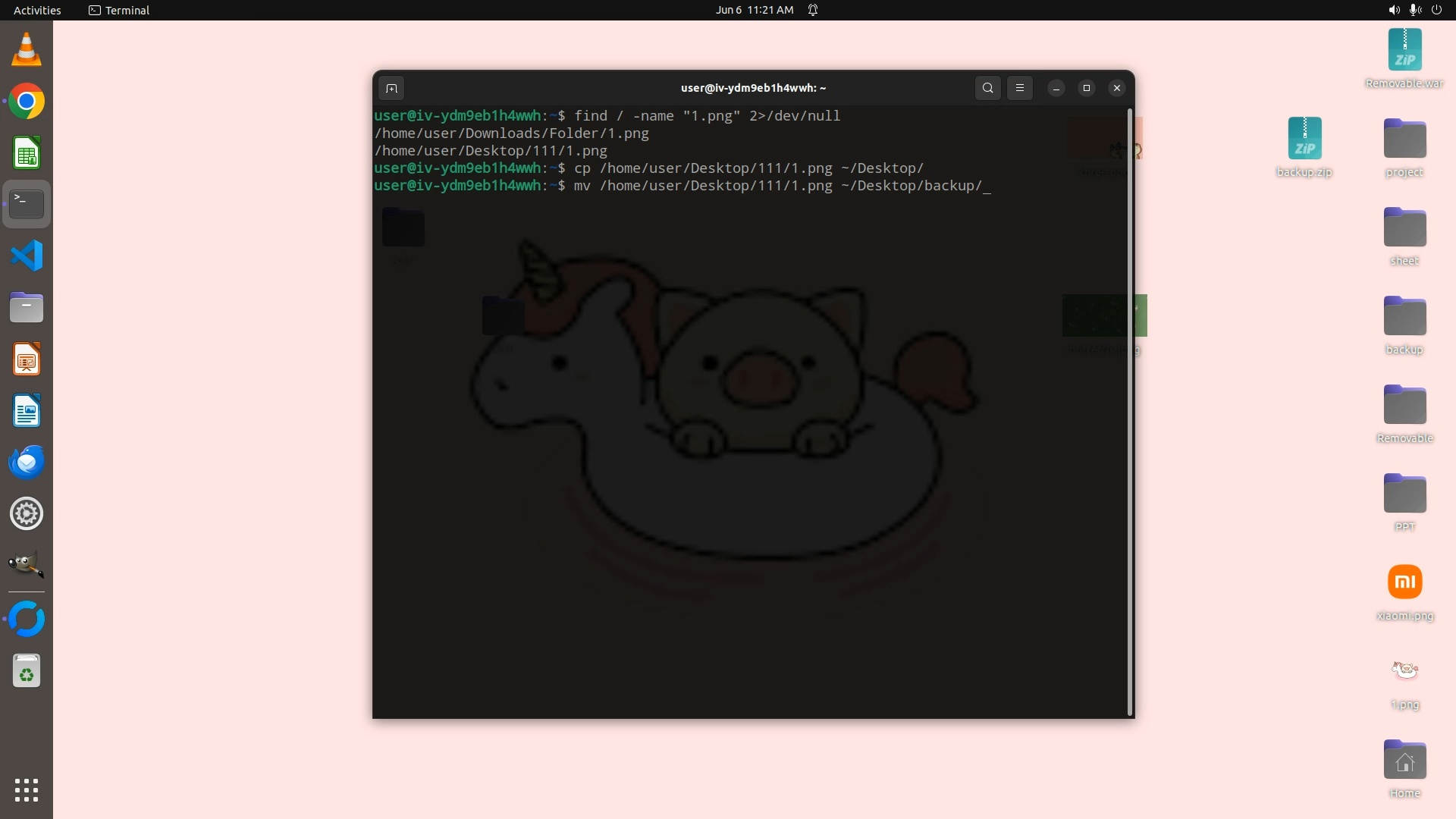Viewport: 1456px width, 819px height.
Task: Select the backup.zip desktop file
Action: click(1304, 140)
